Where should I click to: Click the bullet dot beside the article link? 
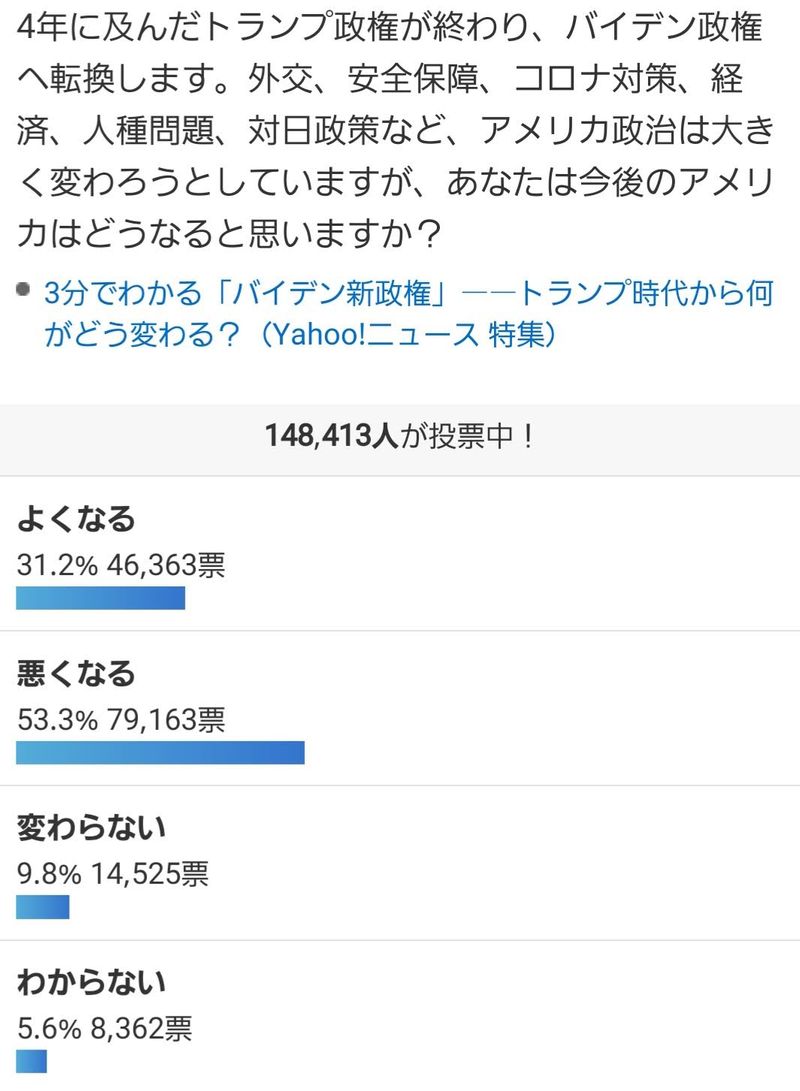24,291
